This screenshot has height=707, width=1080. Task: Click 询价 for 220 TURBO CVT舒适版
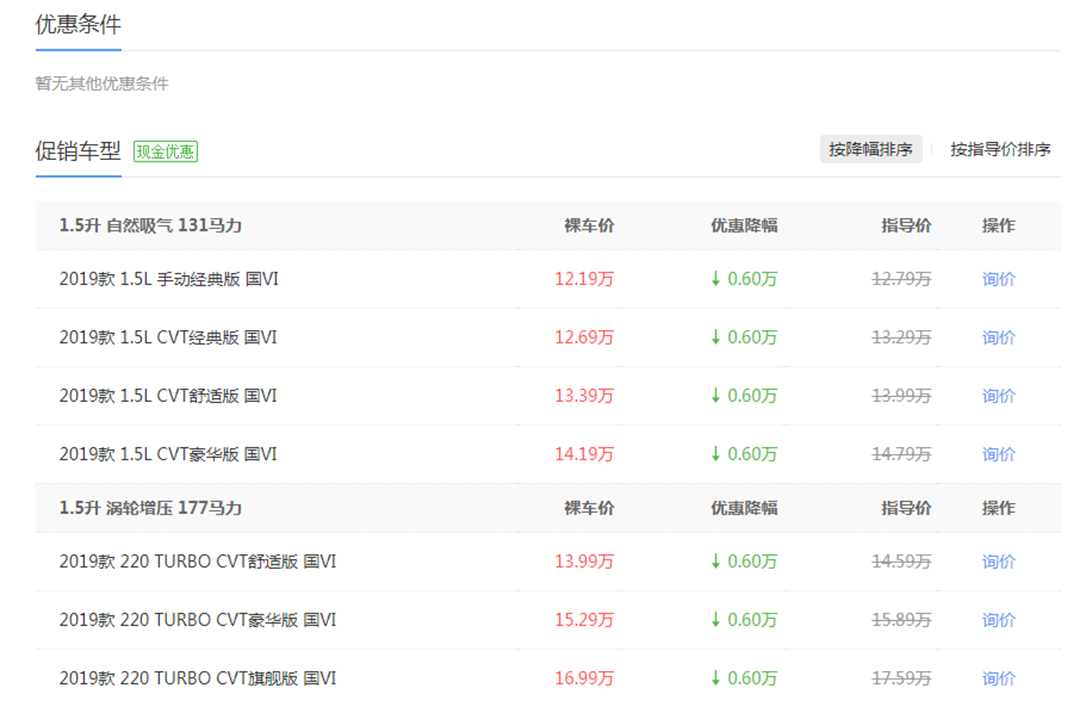coord(998,562)
